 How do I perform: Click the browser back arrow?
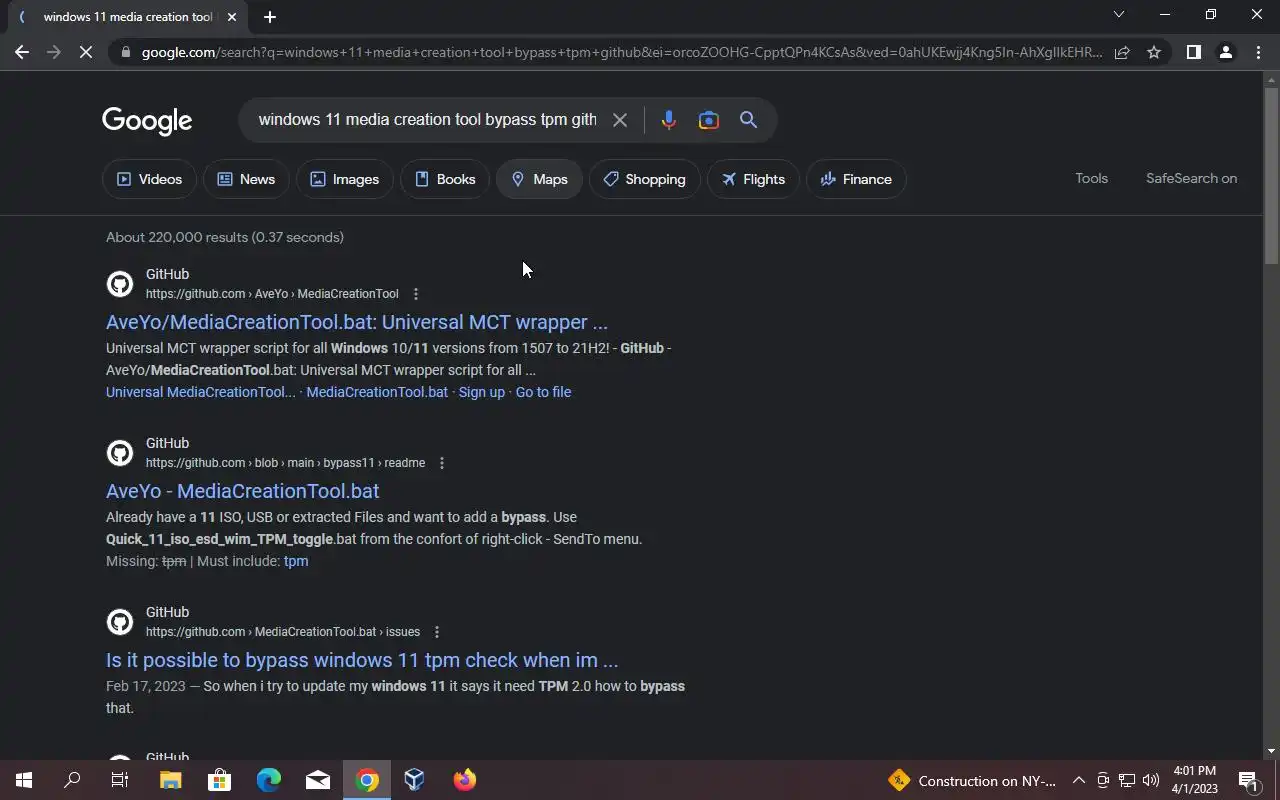click(22, 52)
